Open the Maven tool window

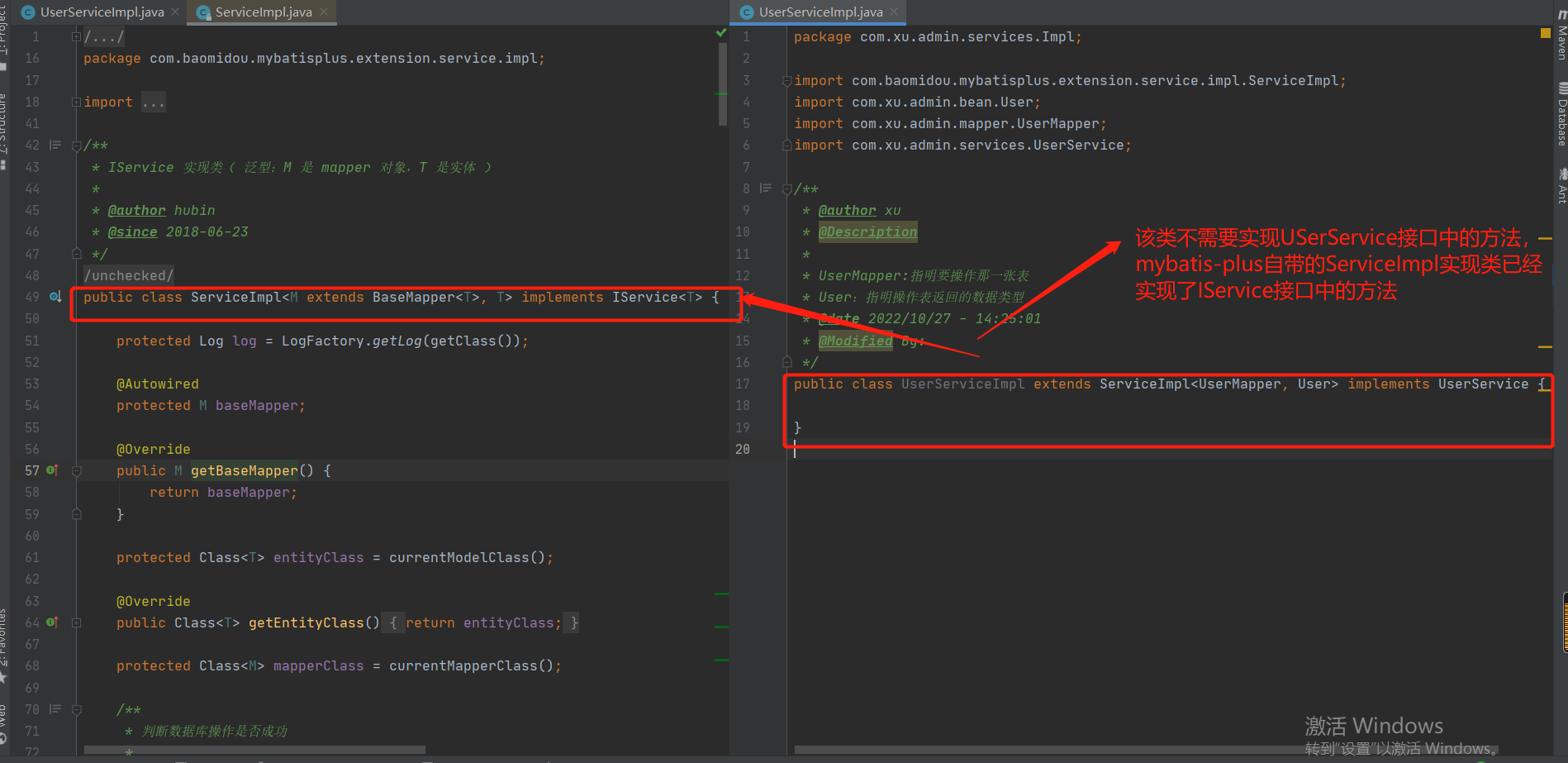point(1561,36)
